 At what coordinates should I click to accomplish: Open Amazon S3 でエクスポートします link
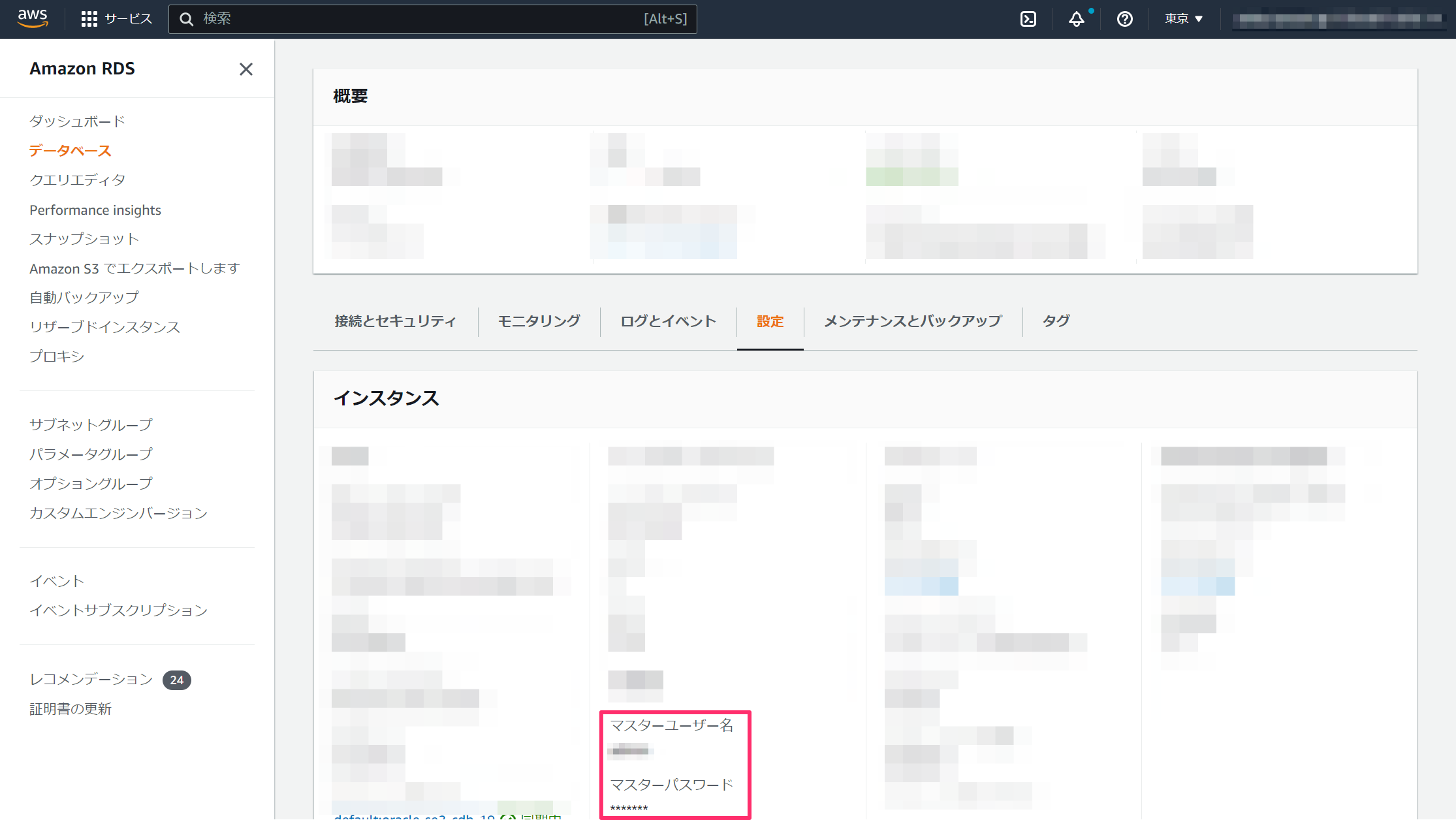tap(135, 268)
